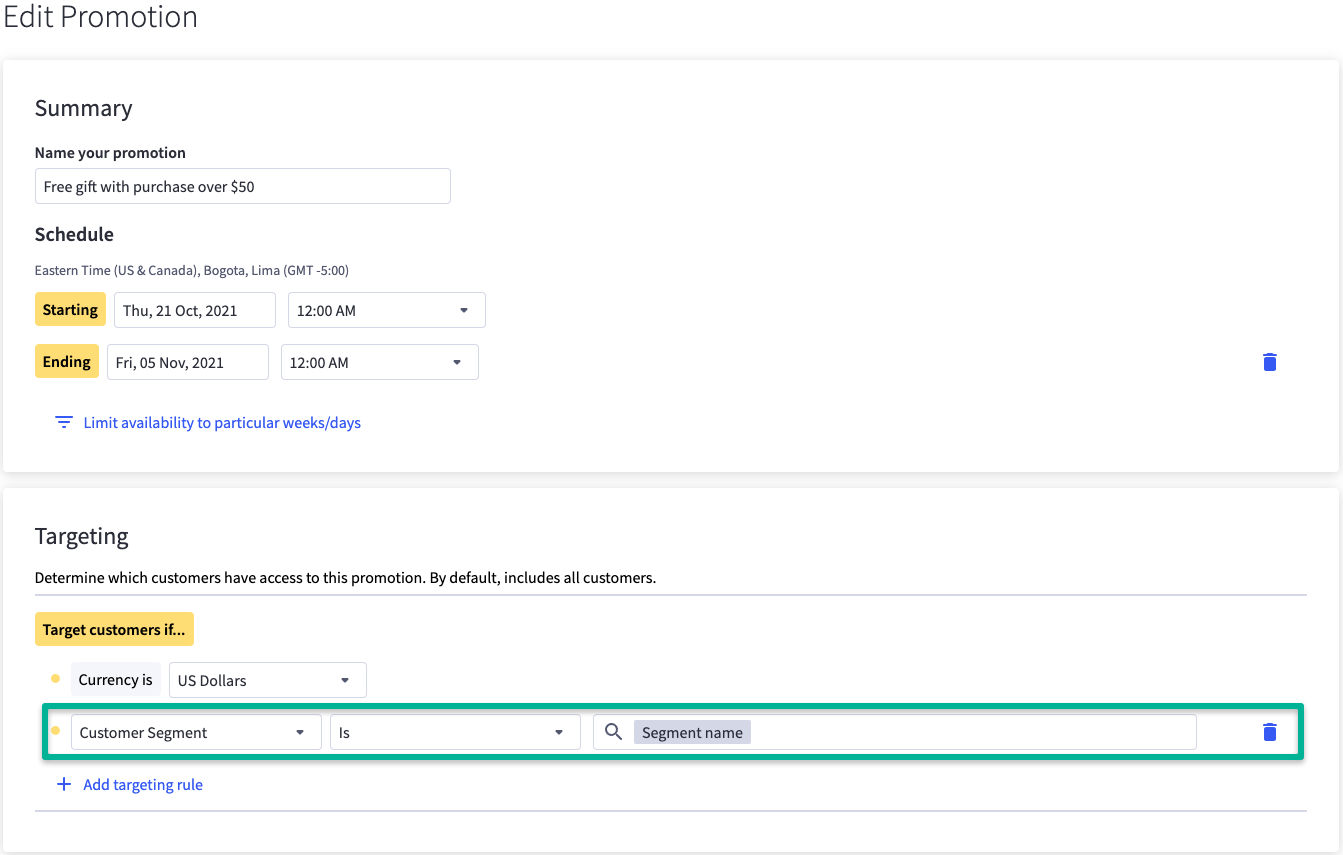
Task: Open the Ending time 12:00 AM dropdown
Action: tap(379, 362)
